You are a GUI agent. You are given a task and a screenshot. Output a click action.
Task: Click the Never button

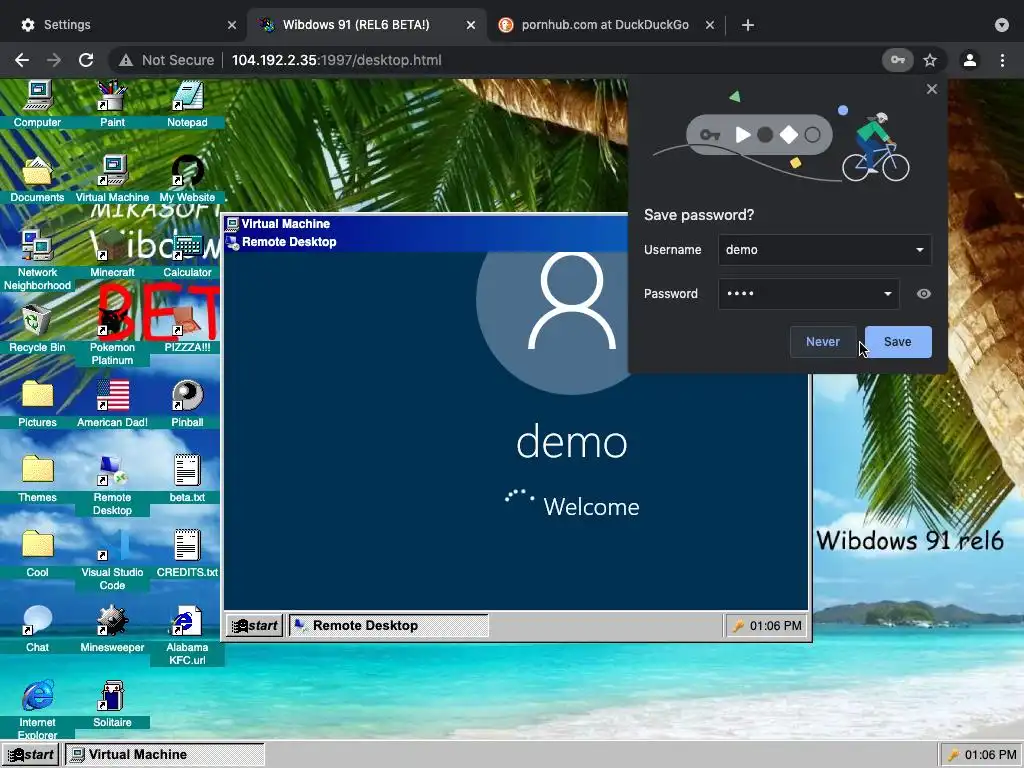[x=823, y=342]
